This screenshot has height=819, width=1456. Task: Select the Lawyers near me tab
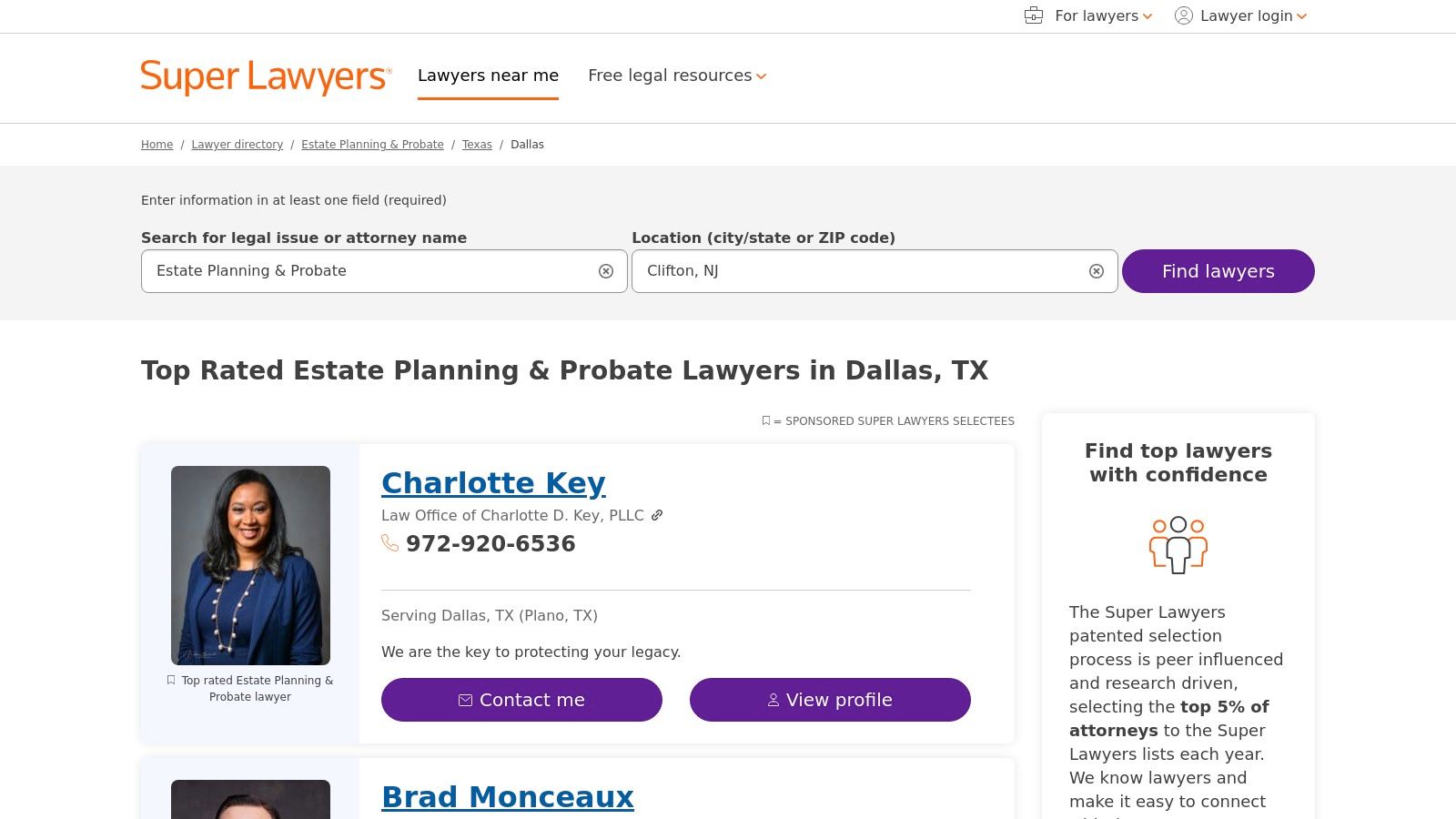pyautogui.click(x=488, y=76)
